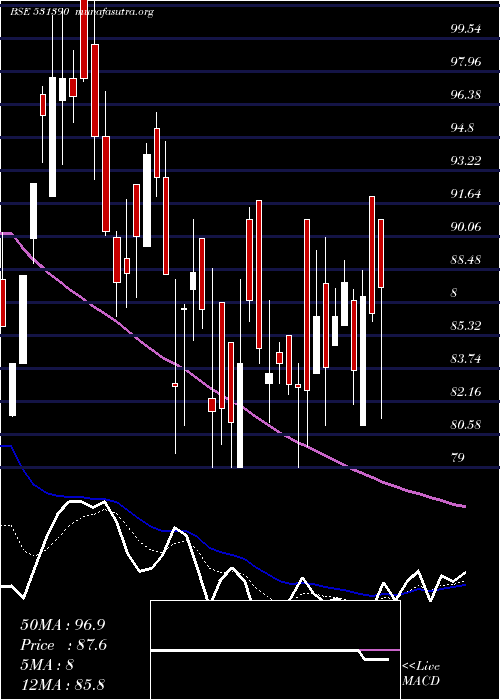The width and height of the screenshot is (500, 700).
Task: Click the 90.06 price axis label
Action: pyautogui.click(x=466, y=227)
